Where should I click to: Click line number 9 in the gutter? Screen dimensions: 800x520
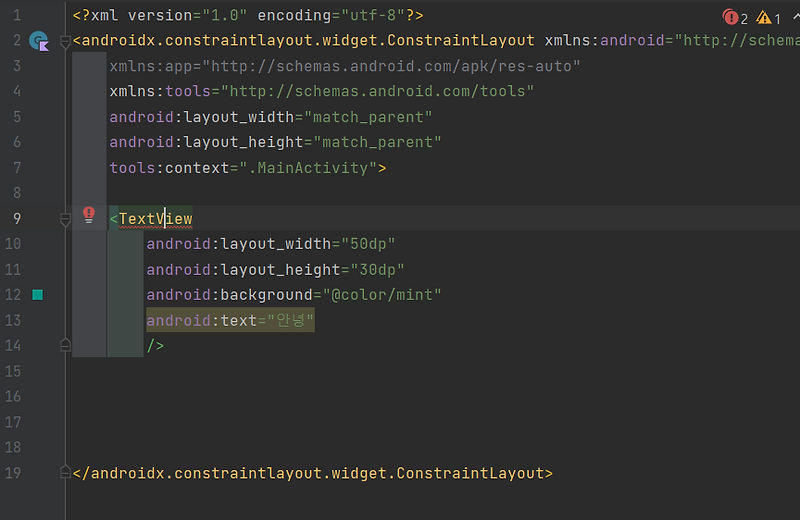tap(17, 219)
